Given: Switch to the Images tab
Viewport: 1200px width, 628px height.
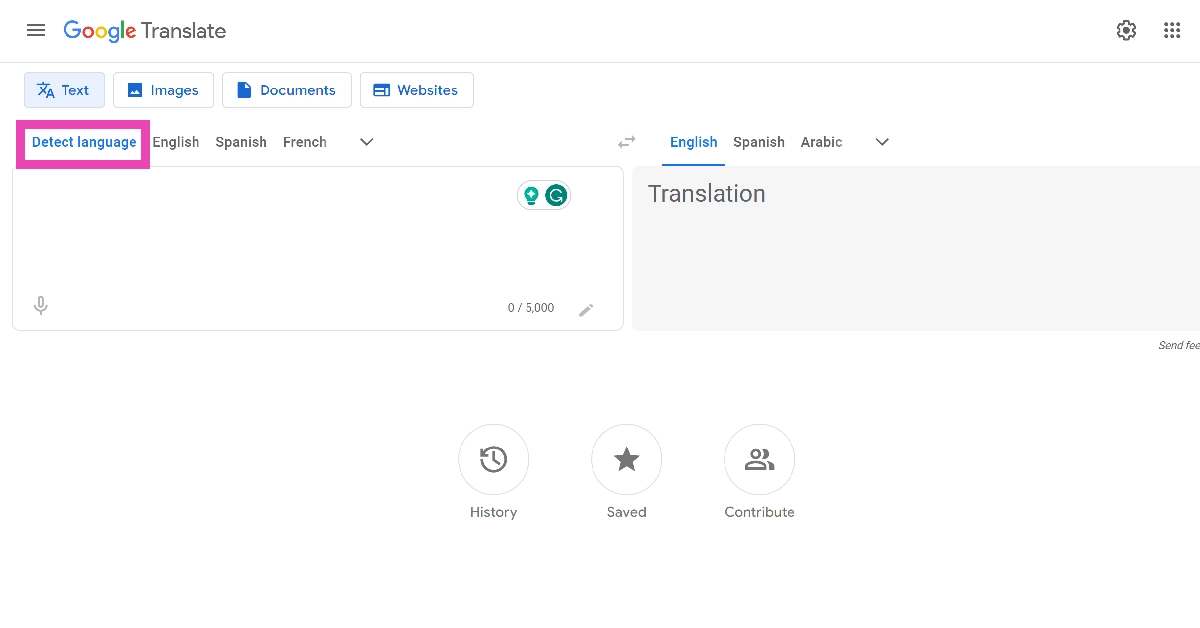Looking at the screenshot, I should click(x=163, y=90).
